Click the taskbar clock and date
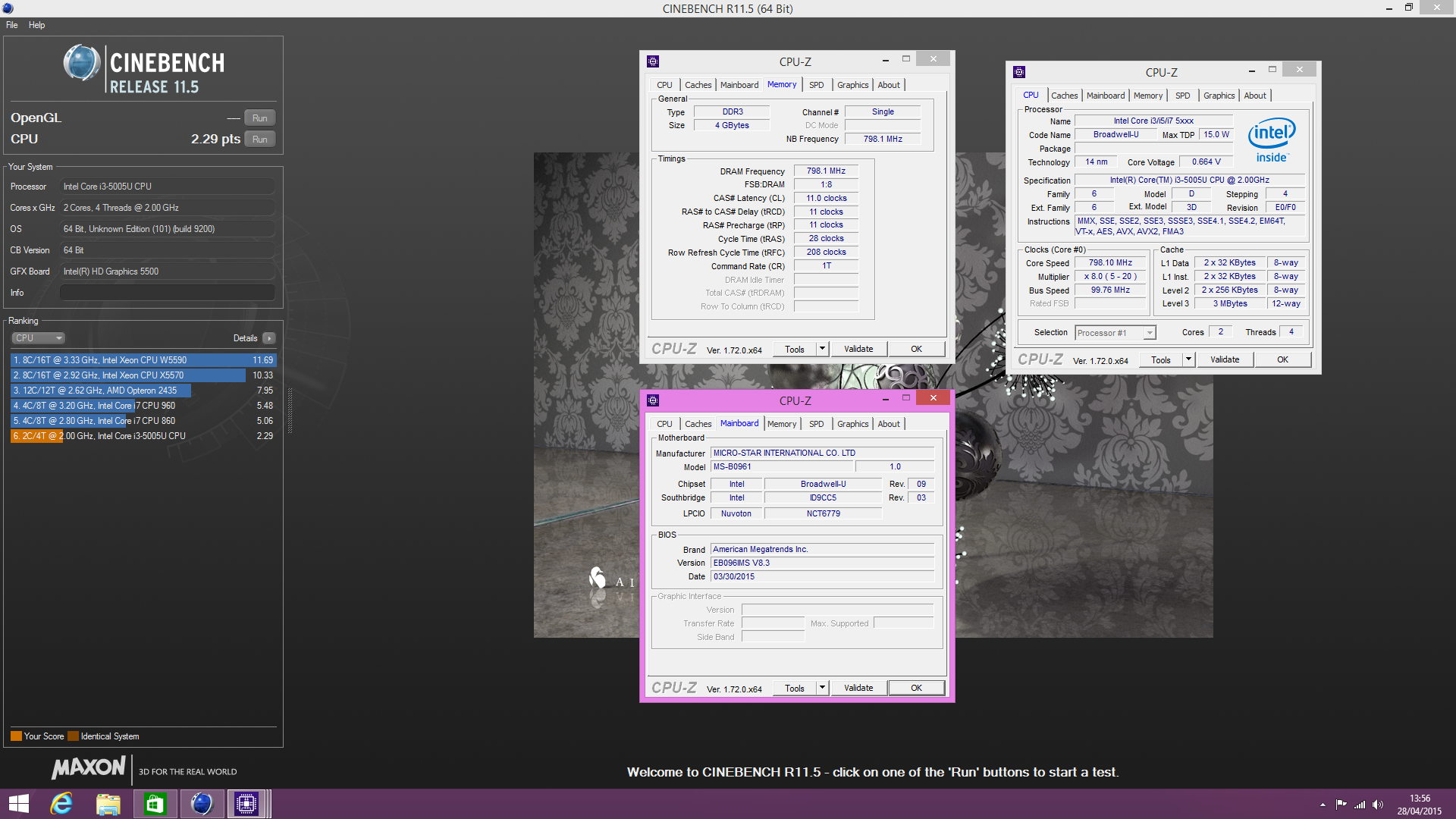The height and width of the screenshot is (819, 1456). (1420, 805)
